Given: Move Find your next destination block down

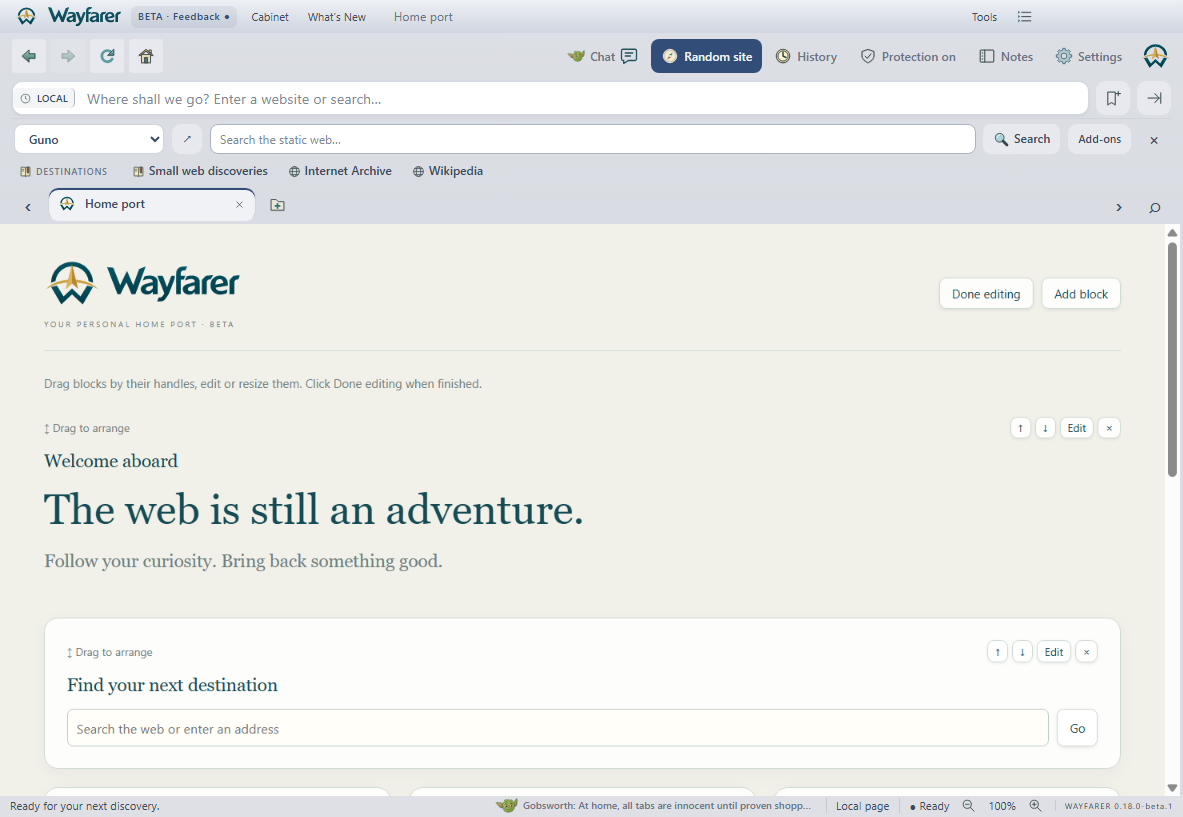Looking at the screenshot, I should (x=1022, y=652).
